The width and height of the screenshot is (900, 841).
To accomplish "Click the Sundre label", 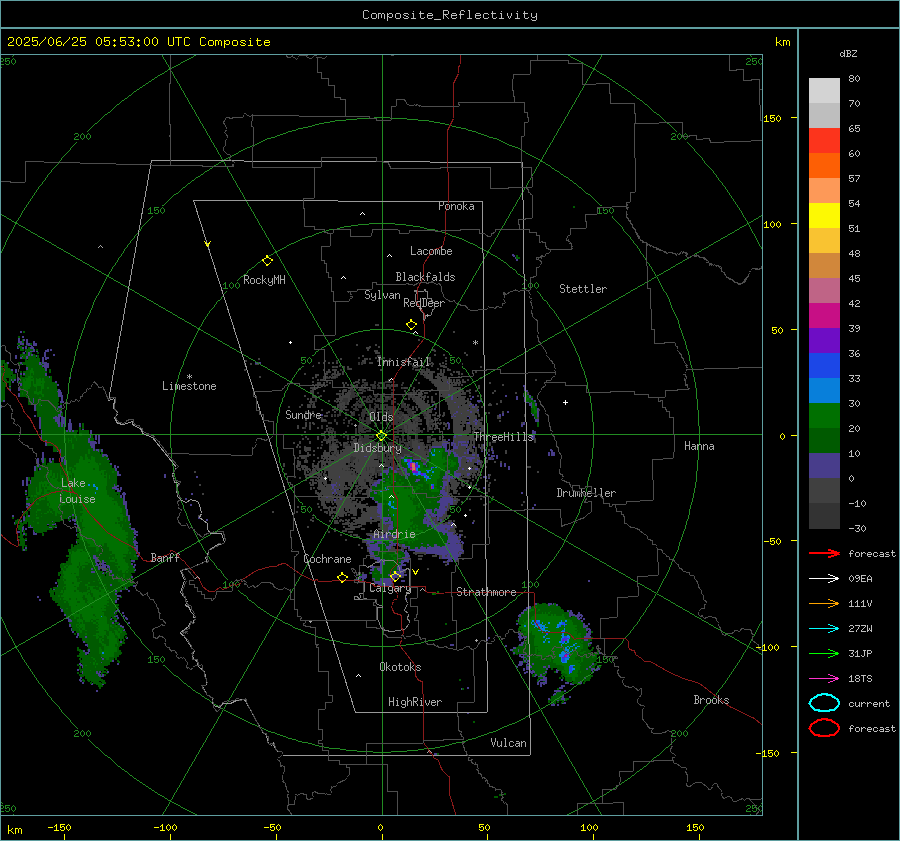I will click(304, 414).
